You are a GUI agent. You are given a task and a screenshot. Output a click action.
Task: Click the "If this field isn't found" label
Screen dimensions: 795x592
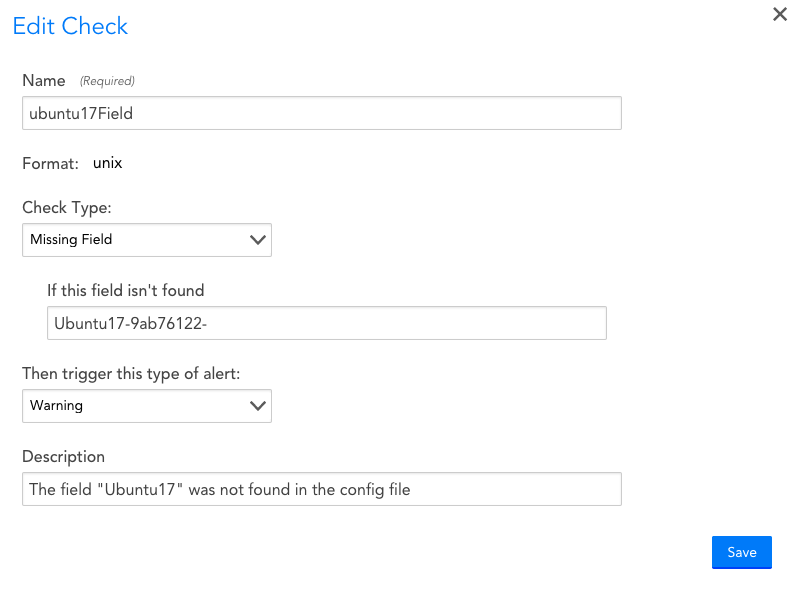(x=126, y=290)
